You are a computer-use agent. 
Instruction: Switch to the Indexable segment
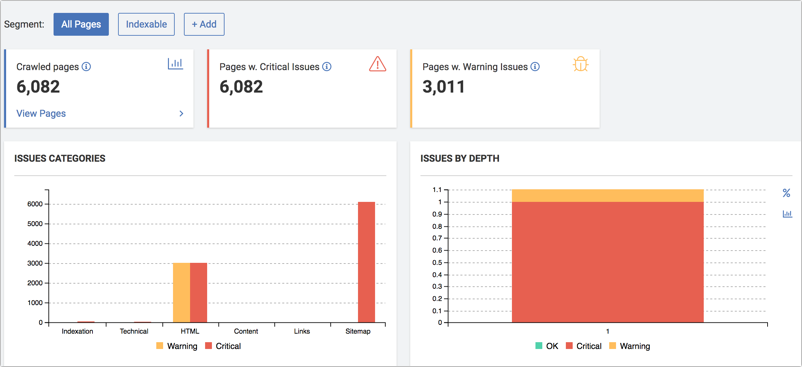click(x=146, y=24)
